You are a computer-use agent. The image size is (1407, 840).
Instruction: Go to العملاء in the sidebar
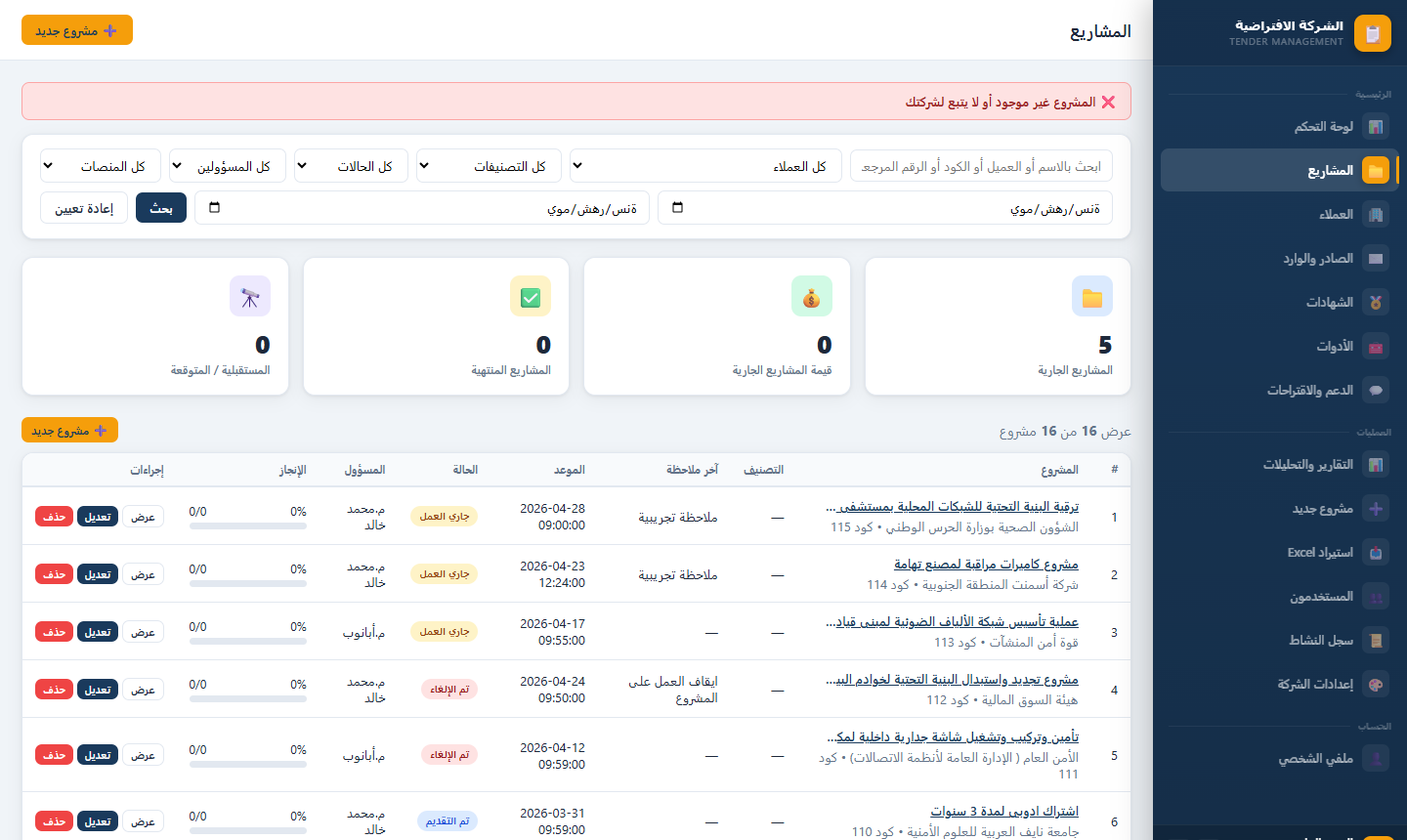[x=1279, y=215]
